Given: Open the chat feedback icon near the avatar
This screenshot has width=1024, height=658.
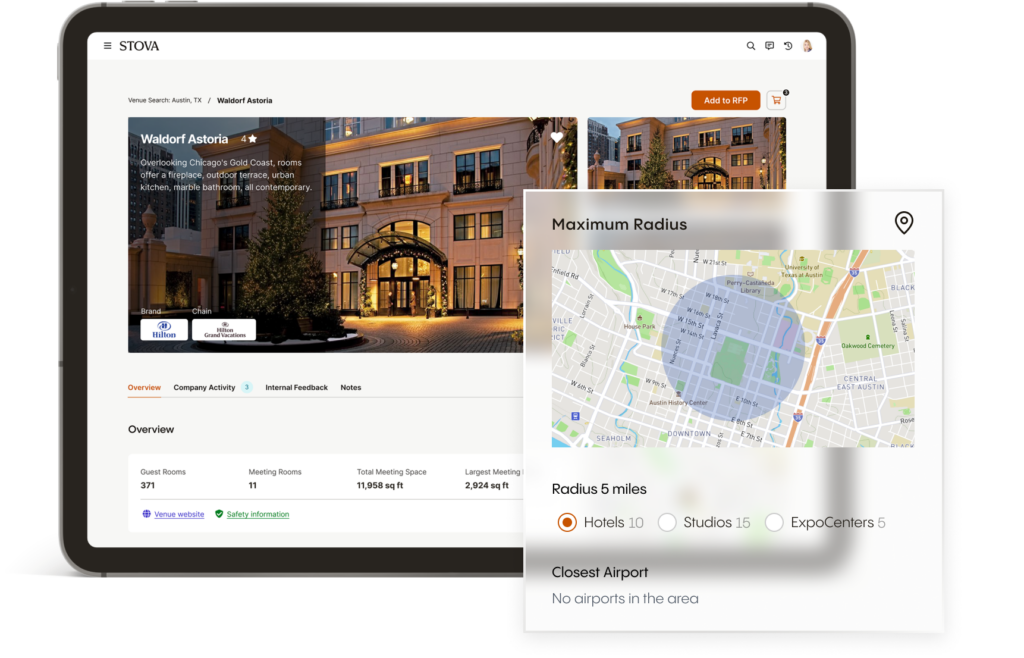Looking at the screenshot, I should coord(770,46).
